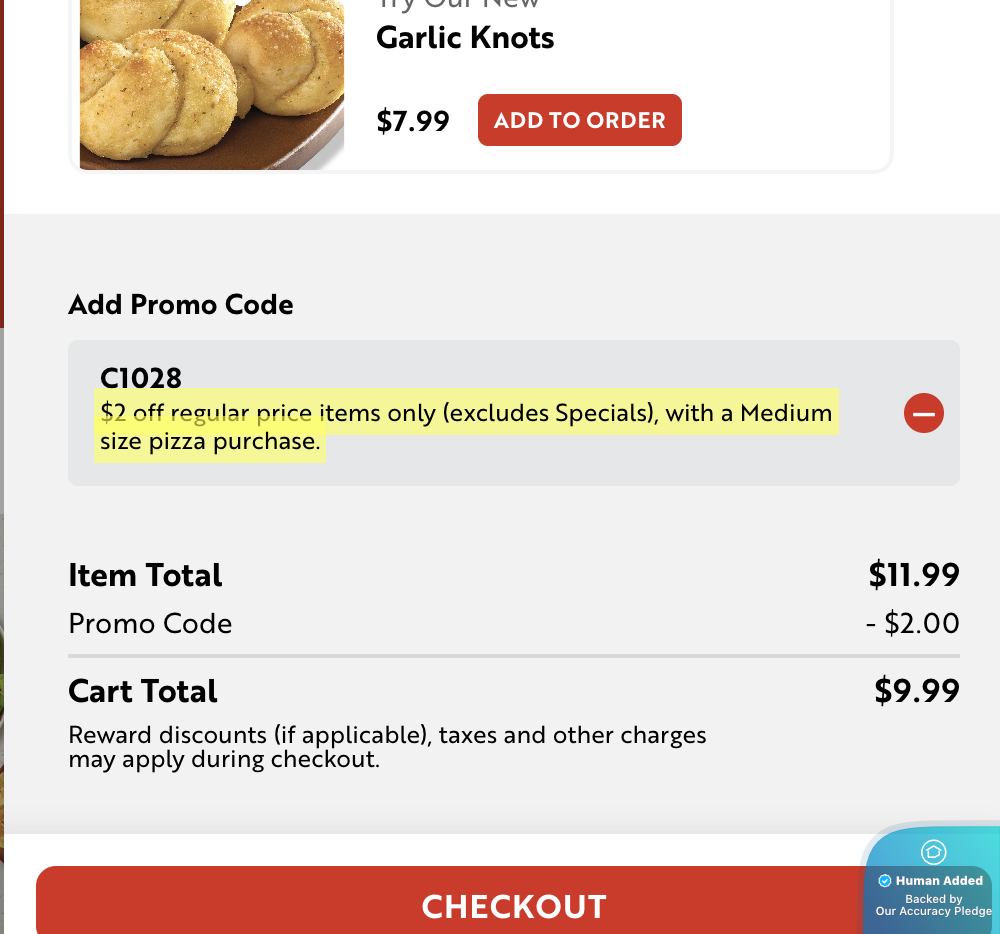
Task: Proceed with the Checkout button
Action: (x=514, y=905)
